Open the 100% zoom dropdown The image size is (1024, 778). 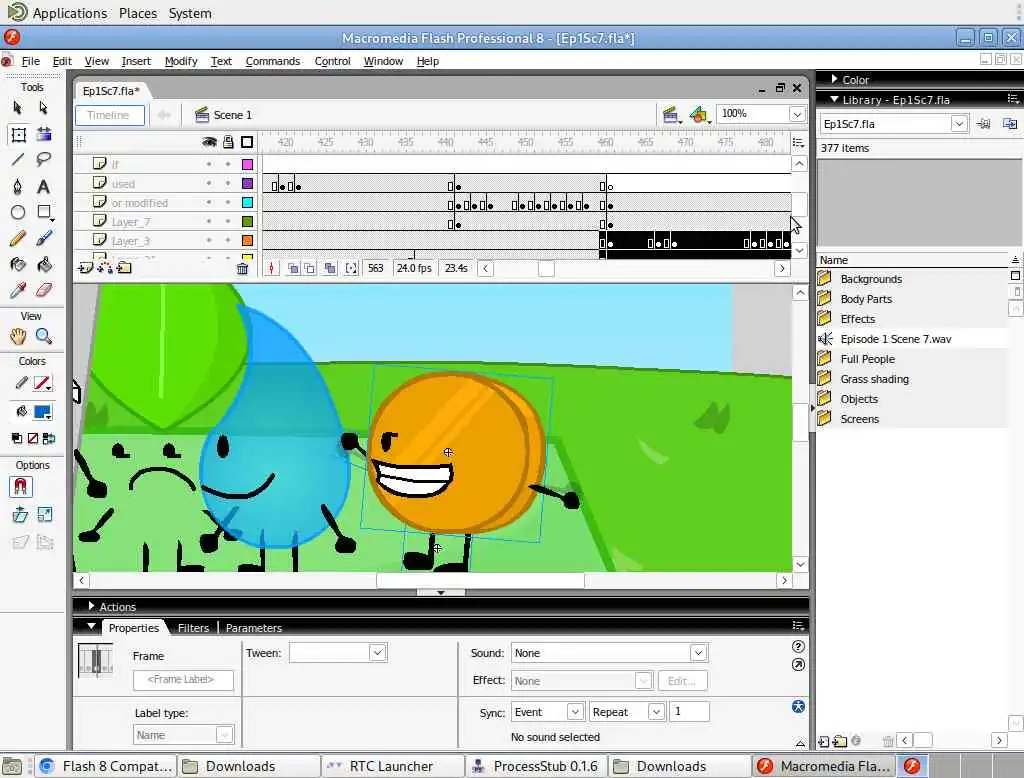(x=797, y=114)
